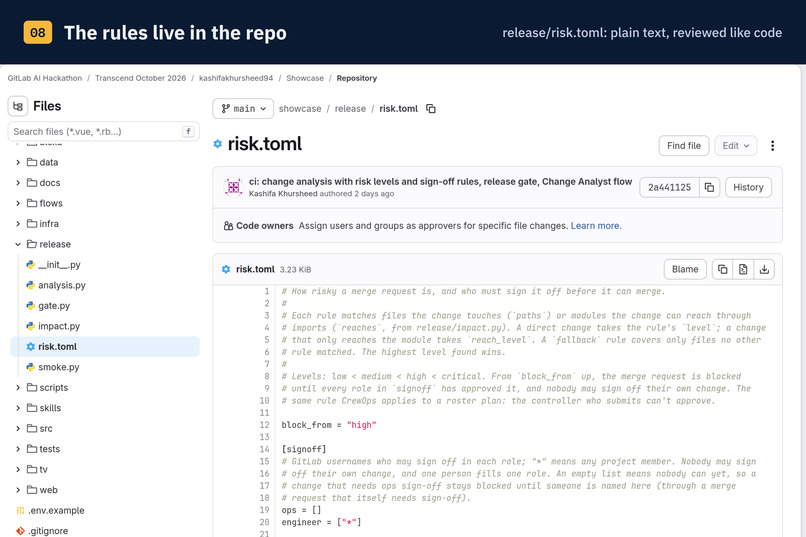The image size is (806, 537).
Task: Click line number 14 beside [signoff]
Action: tap(265, 449)
